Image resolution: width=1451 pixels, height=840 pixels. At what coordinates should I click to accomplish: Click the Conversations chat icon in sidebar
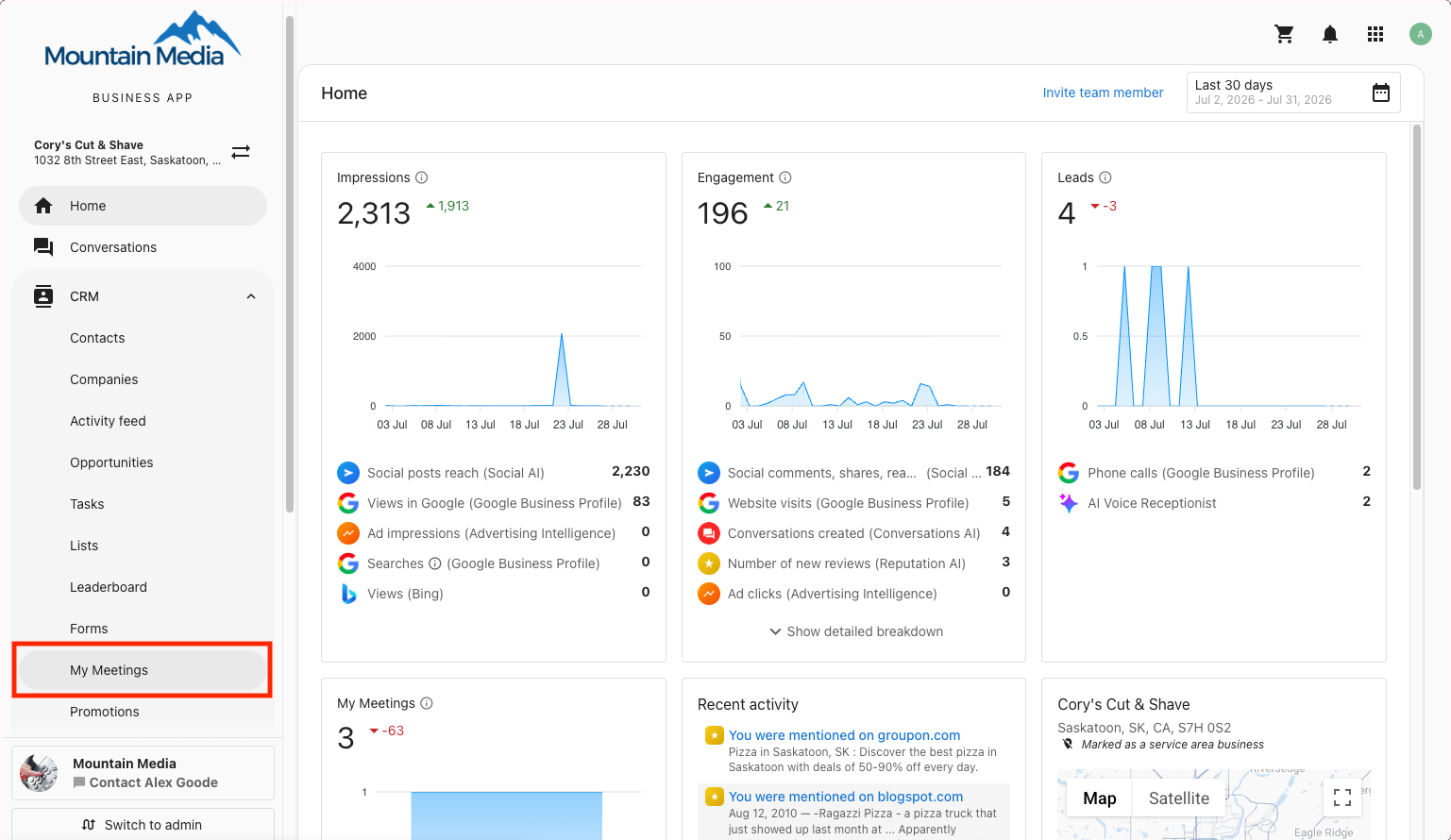[43, 247]
